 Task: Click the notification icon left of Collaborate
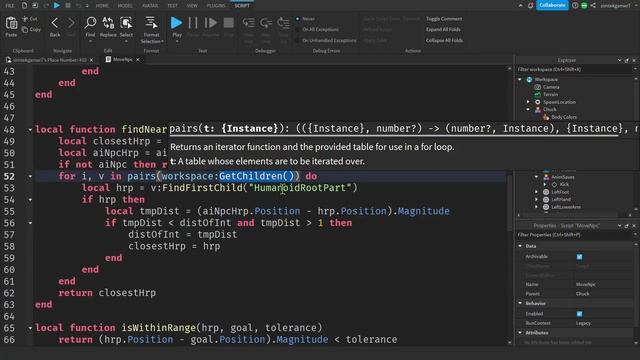531,5
